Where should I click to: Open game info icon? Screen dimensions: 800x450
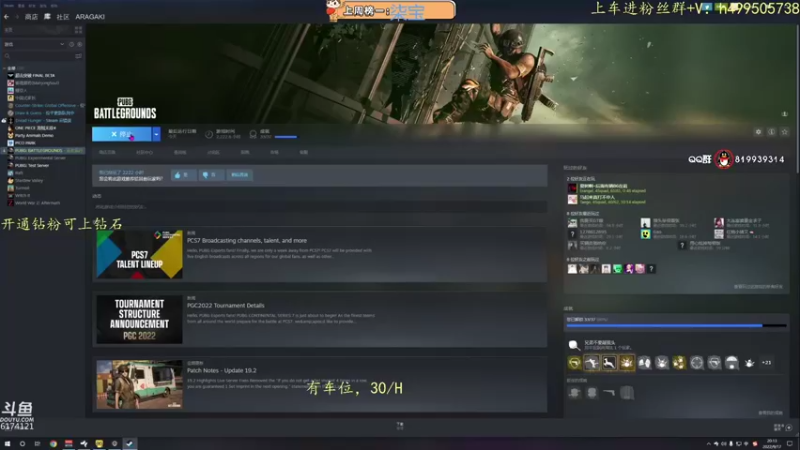tap(771, 132)
